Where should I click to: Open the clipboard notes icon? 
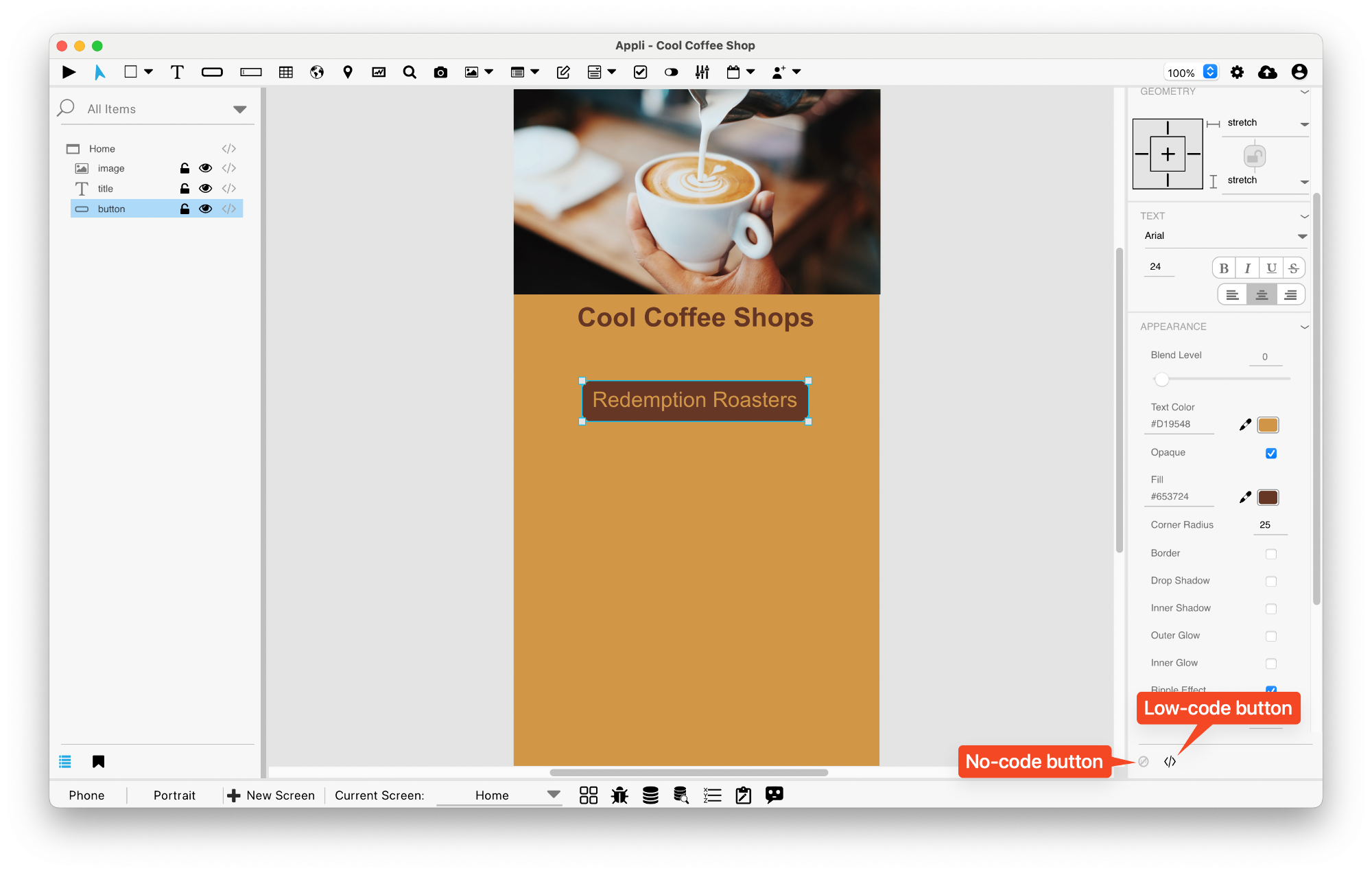coord(744,795)
